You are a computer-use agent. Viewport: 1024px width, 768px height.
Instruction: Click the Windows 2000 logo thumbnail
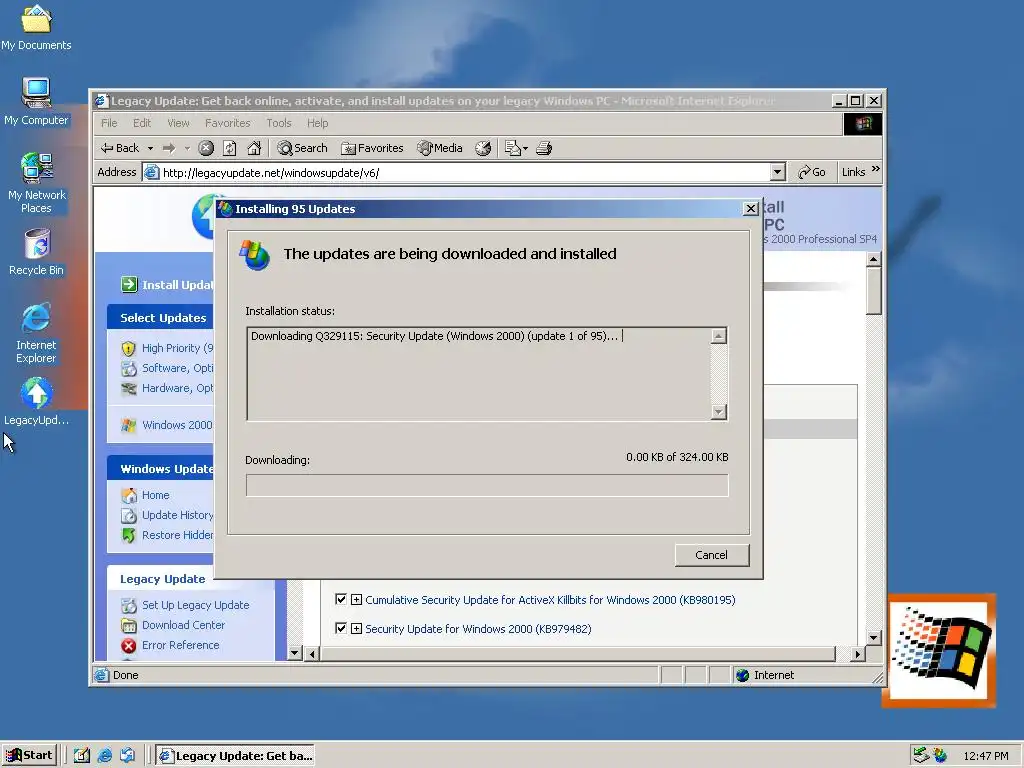click(x=939, y=650)
